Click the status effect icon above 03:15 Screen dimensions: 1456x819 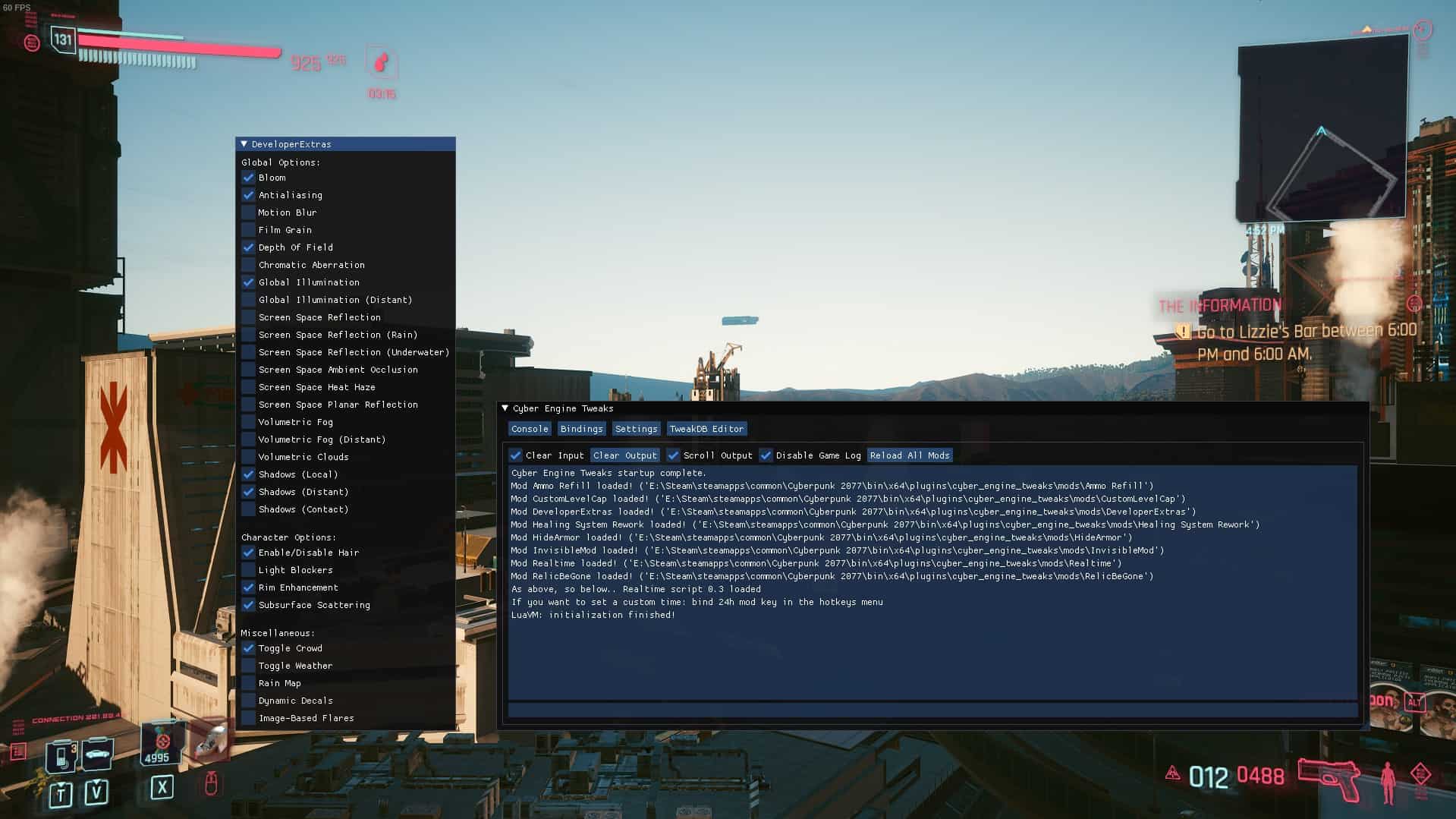pos(382,62)
